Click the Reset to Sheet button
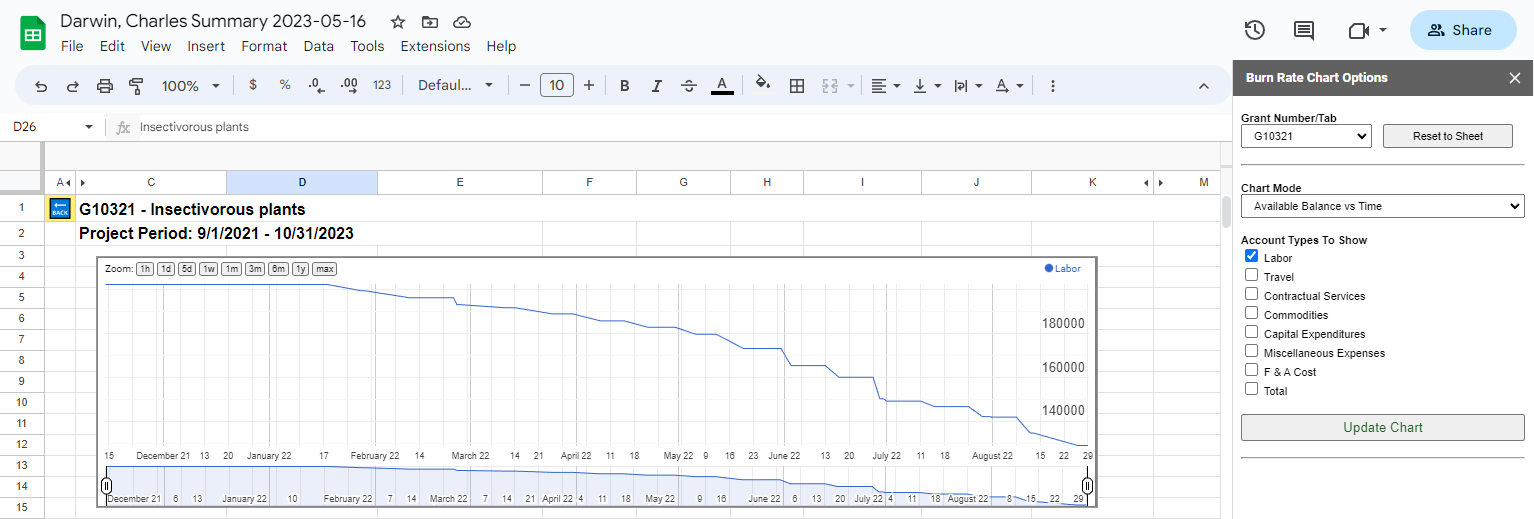The image size is (1534, 519). (x=1447, y=136)
